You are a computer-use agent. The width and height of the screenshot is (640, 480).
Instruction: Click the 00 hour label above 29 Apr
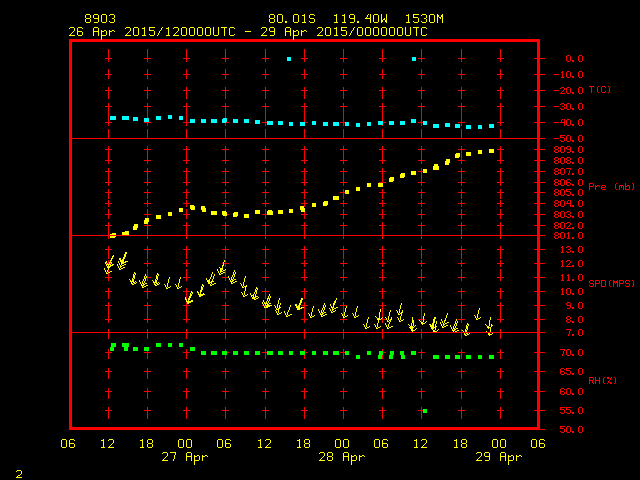pyautogui.click(x=499, y=444)
